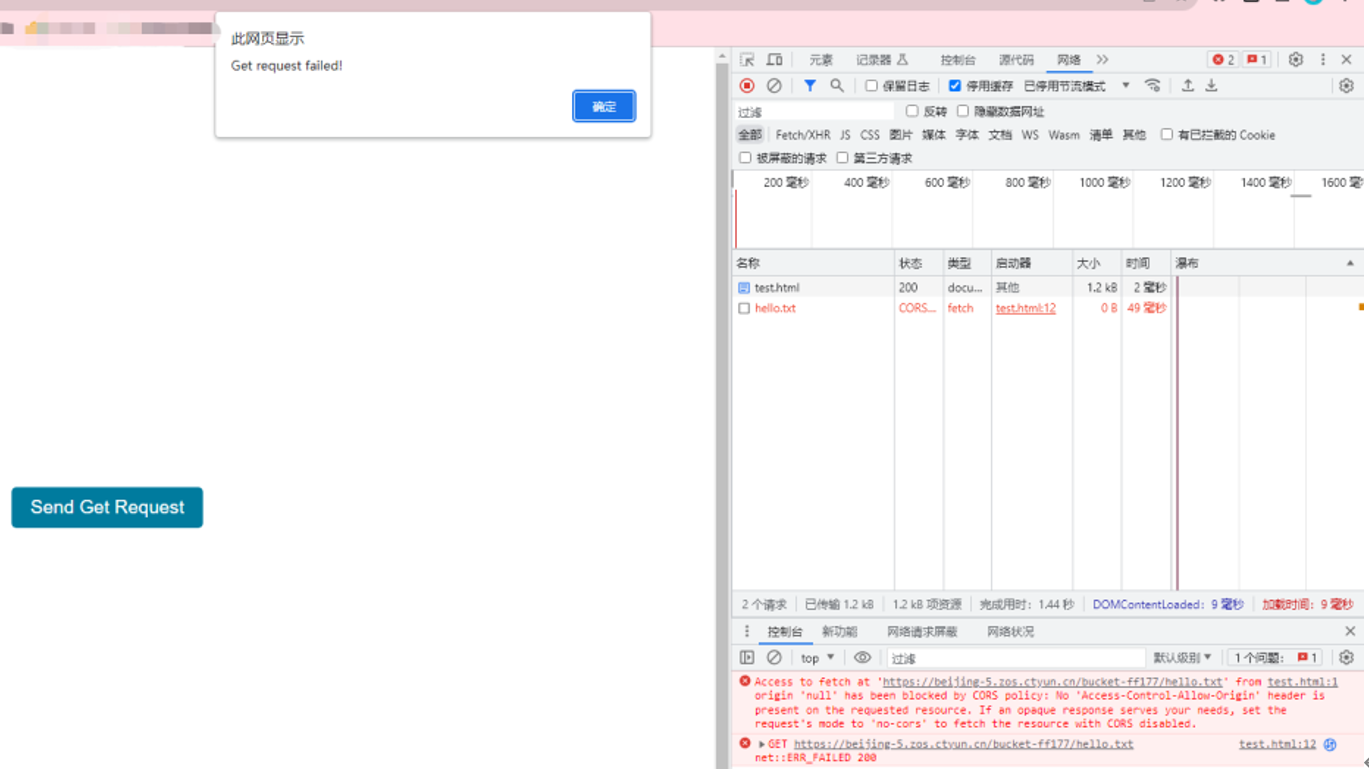Toggle the device toolbar icon
Screen dimensions: 1369x769
click(x=774, y=60)
